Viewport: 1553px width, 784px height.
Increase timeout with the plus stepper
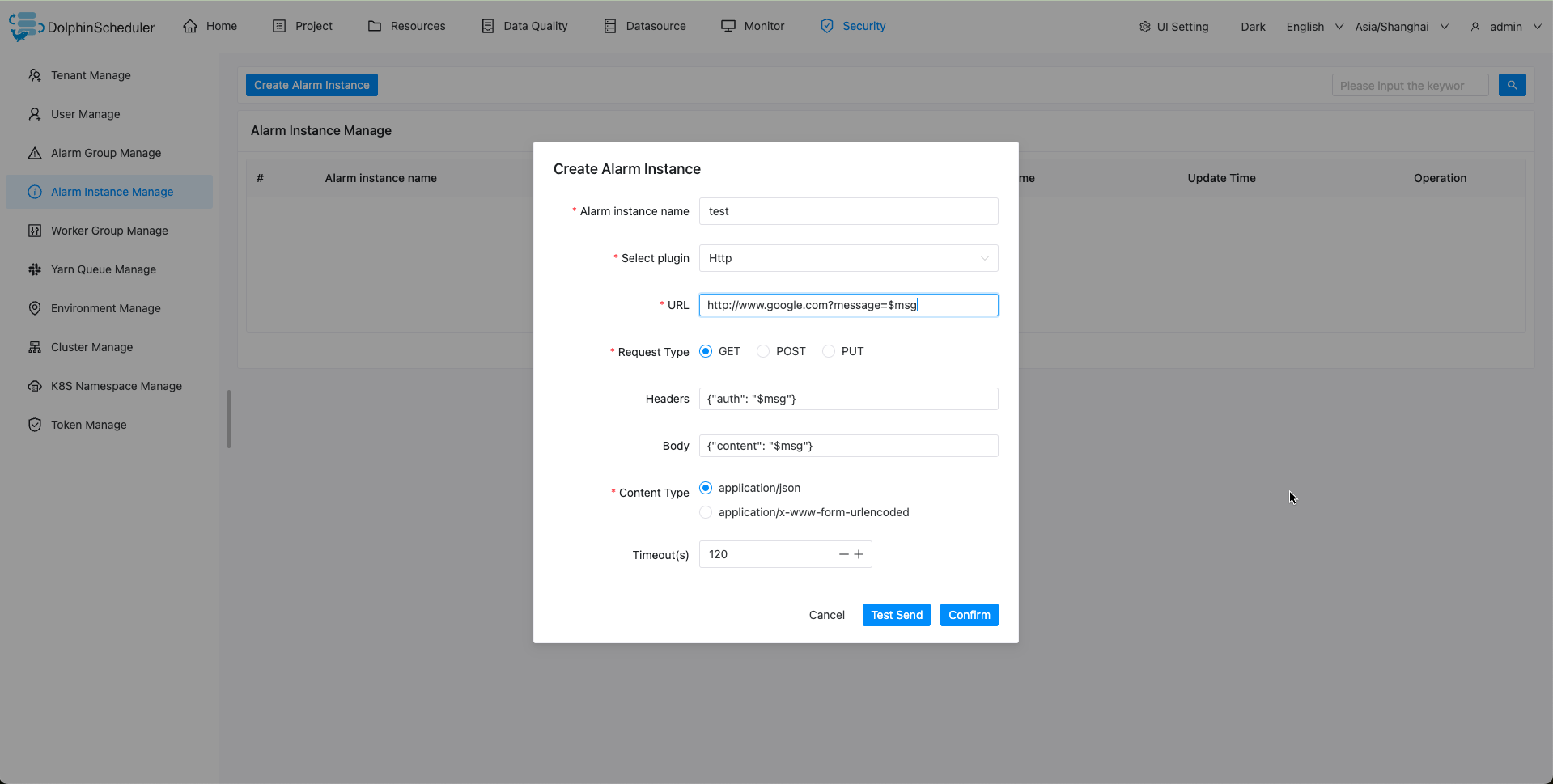859,554
